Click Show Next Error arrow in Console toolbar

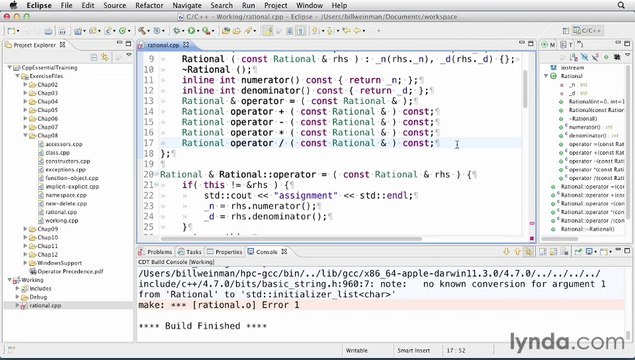(506, 252)
